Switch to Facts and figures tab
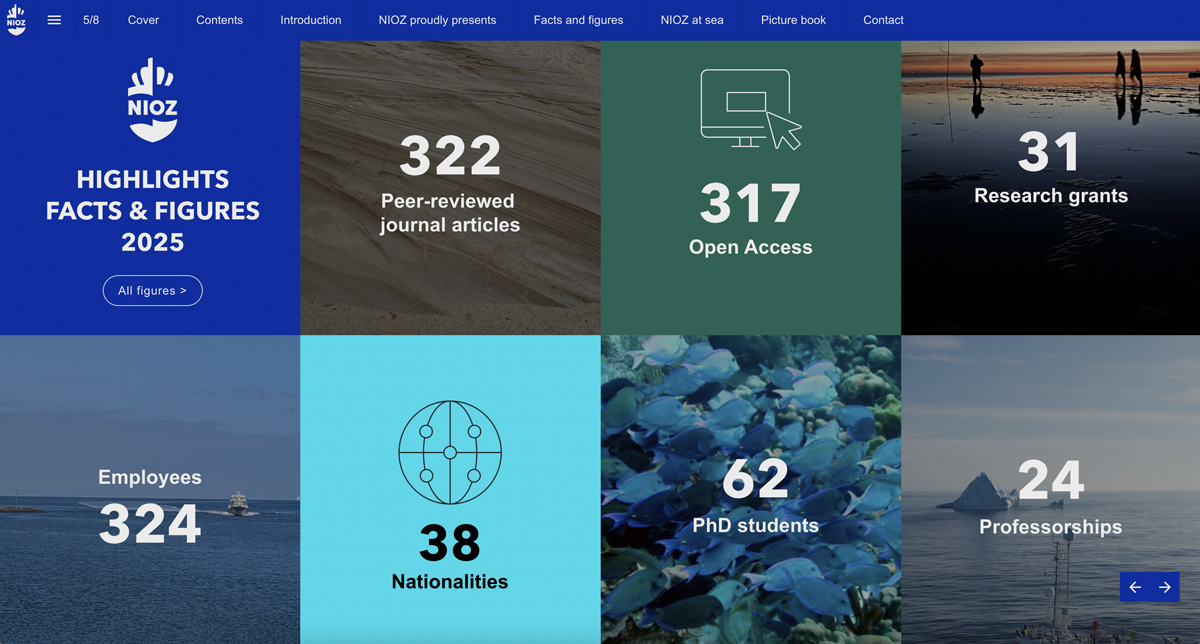This screenshot has width=1200, height=644. (578, 20)
